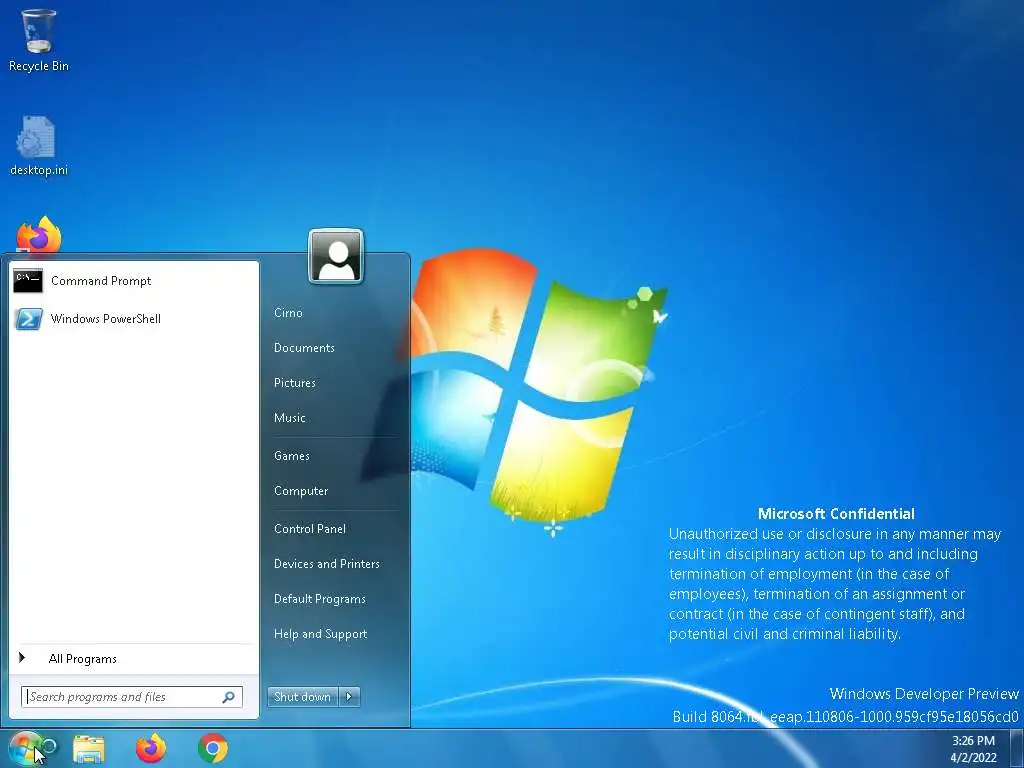Launch Google Chrome from the taskbar
The image size is (1024, 768).
click(212, 748)
